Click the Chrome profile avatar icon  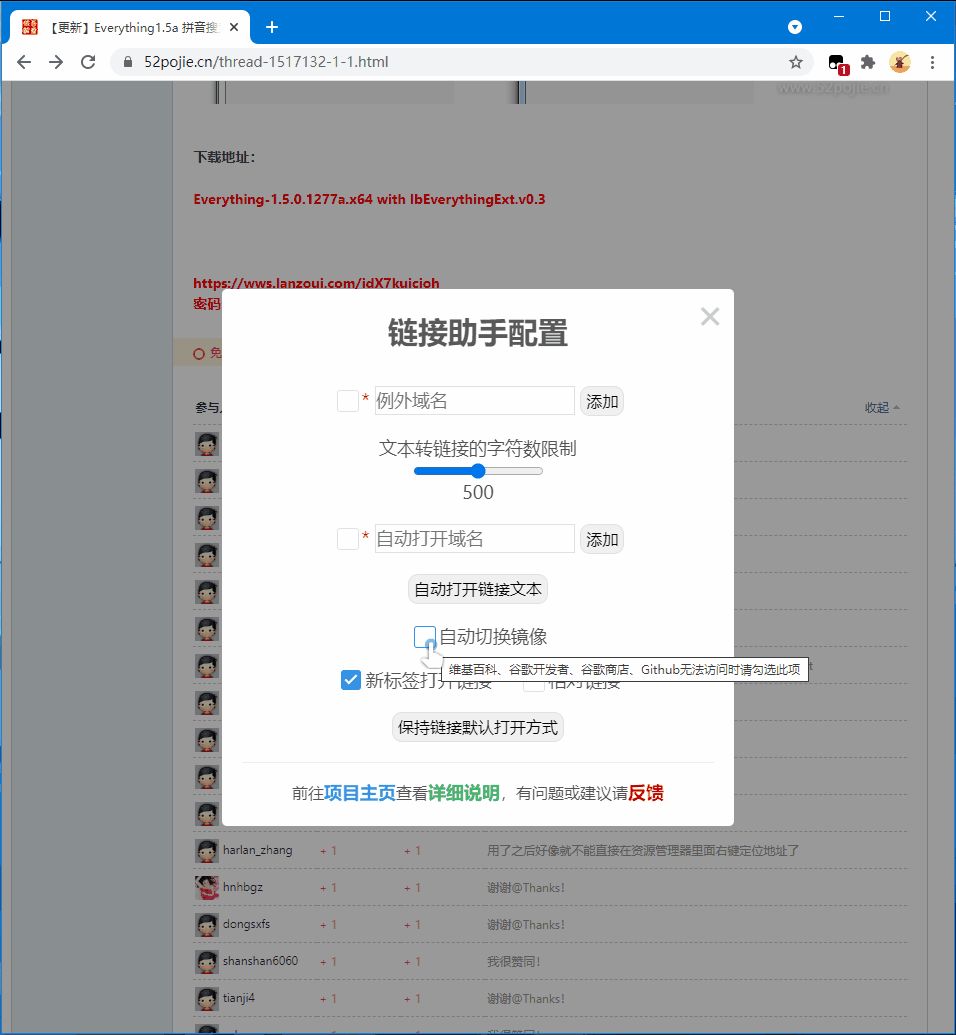[900, 62]
